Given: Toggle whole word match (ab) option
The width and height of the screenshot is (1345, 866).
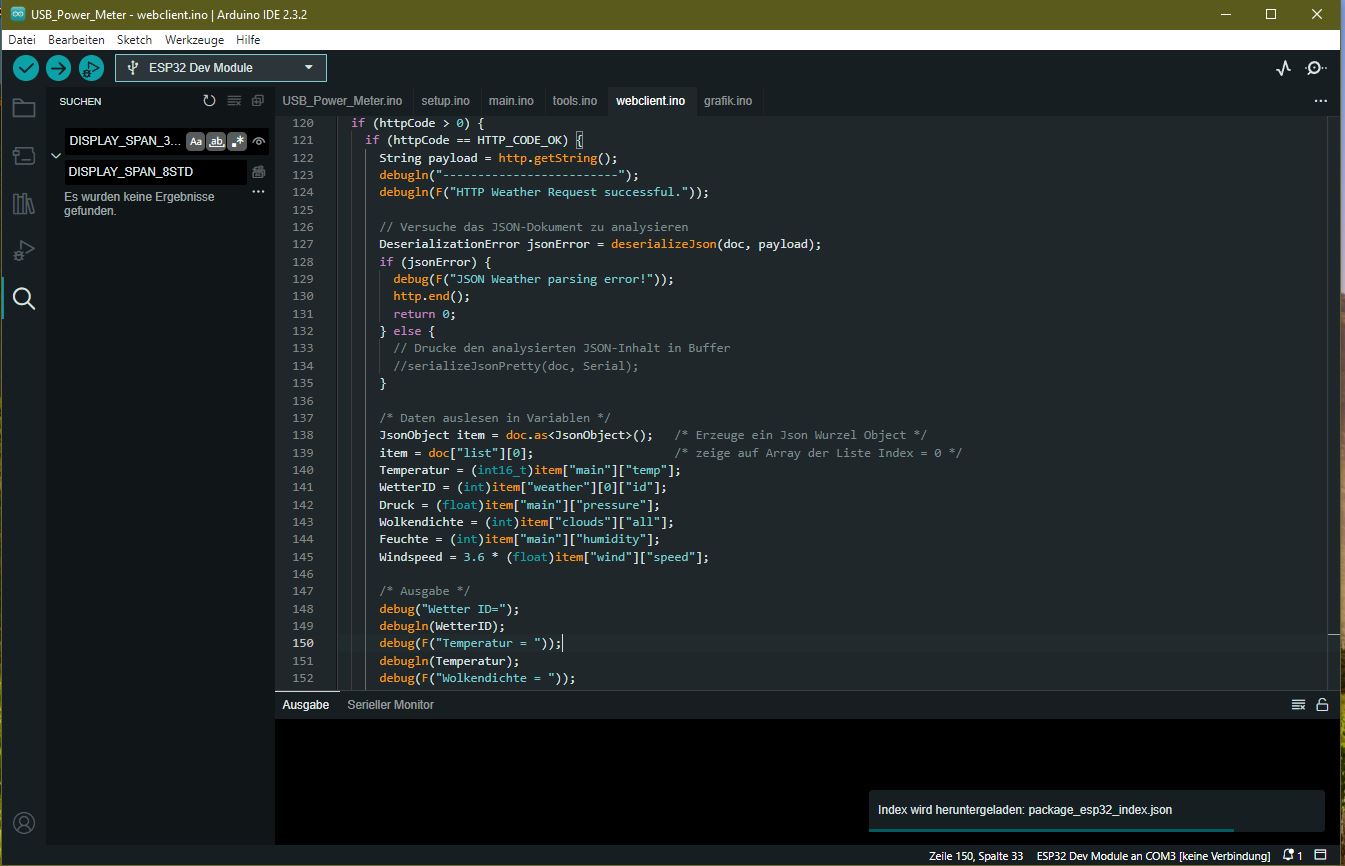Looking at the screenshot, I should pyautogui.click(x=216, y=142).
